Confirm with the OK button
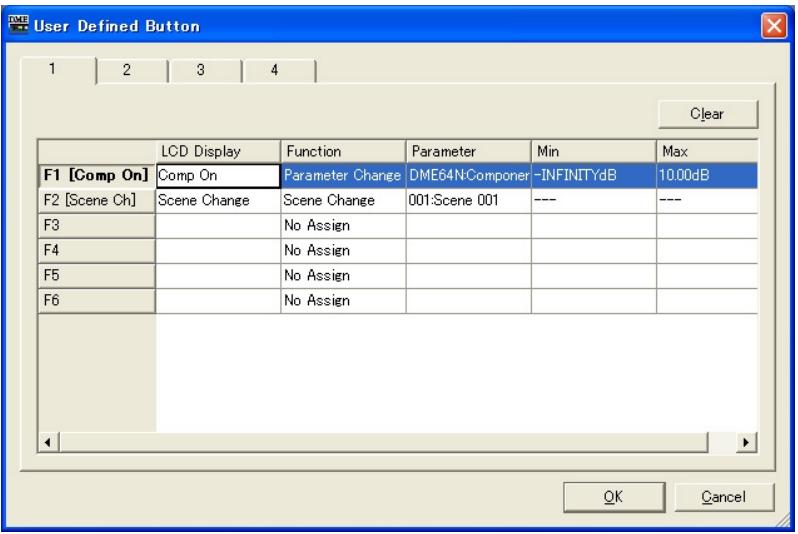The width and height of the screenshot is (798, 534). 614,496
